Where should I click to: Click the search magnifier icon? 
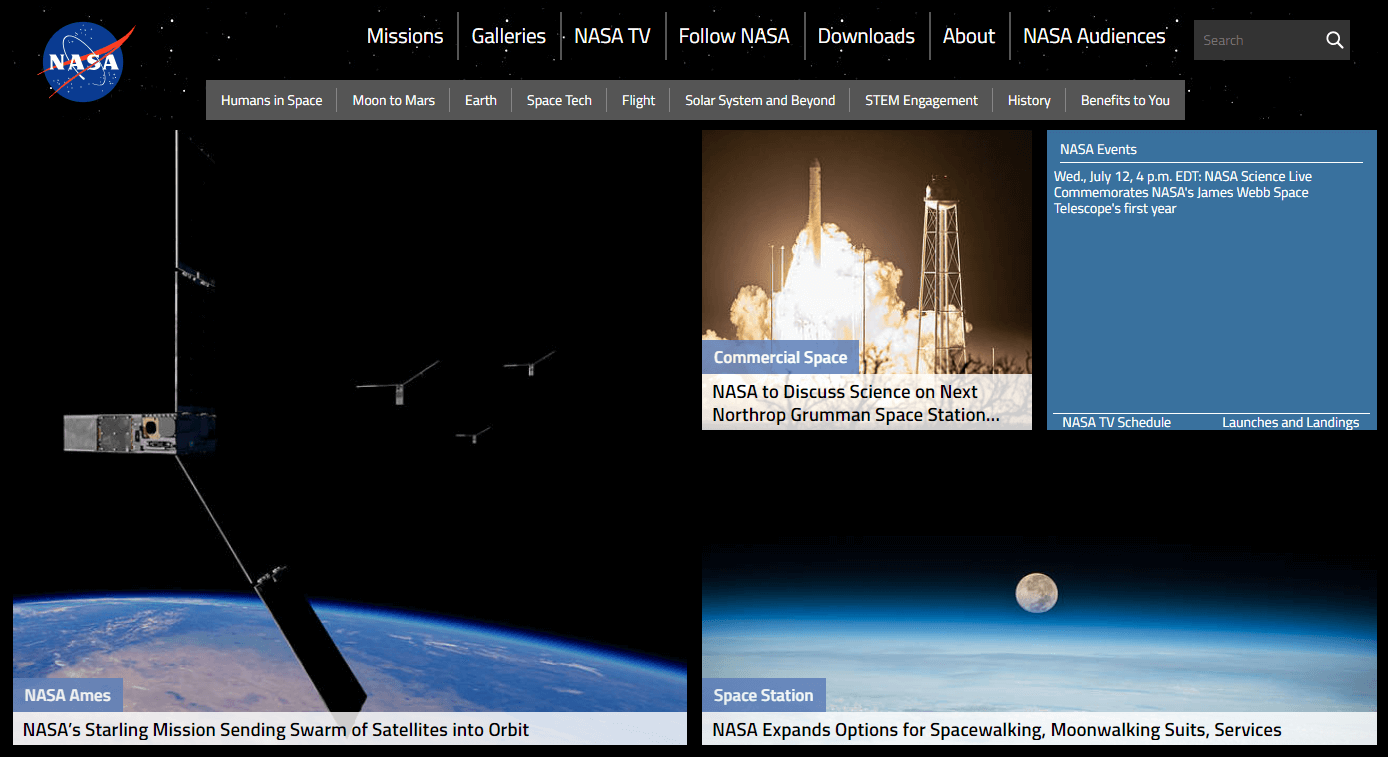pos(1334,40)
